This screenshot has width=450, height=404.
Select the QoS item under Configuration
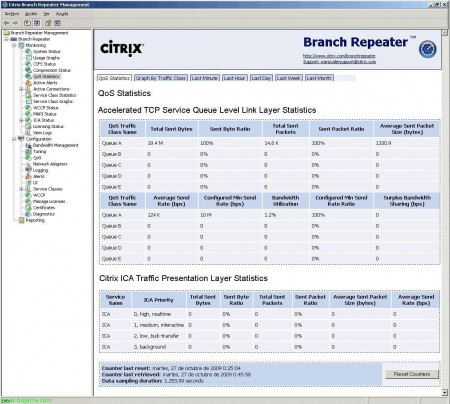point(37,158)
